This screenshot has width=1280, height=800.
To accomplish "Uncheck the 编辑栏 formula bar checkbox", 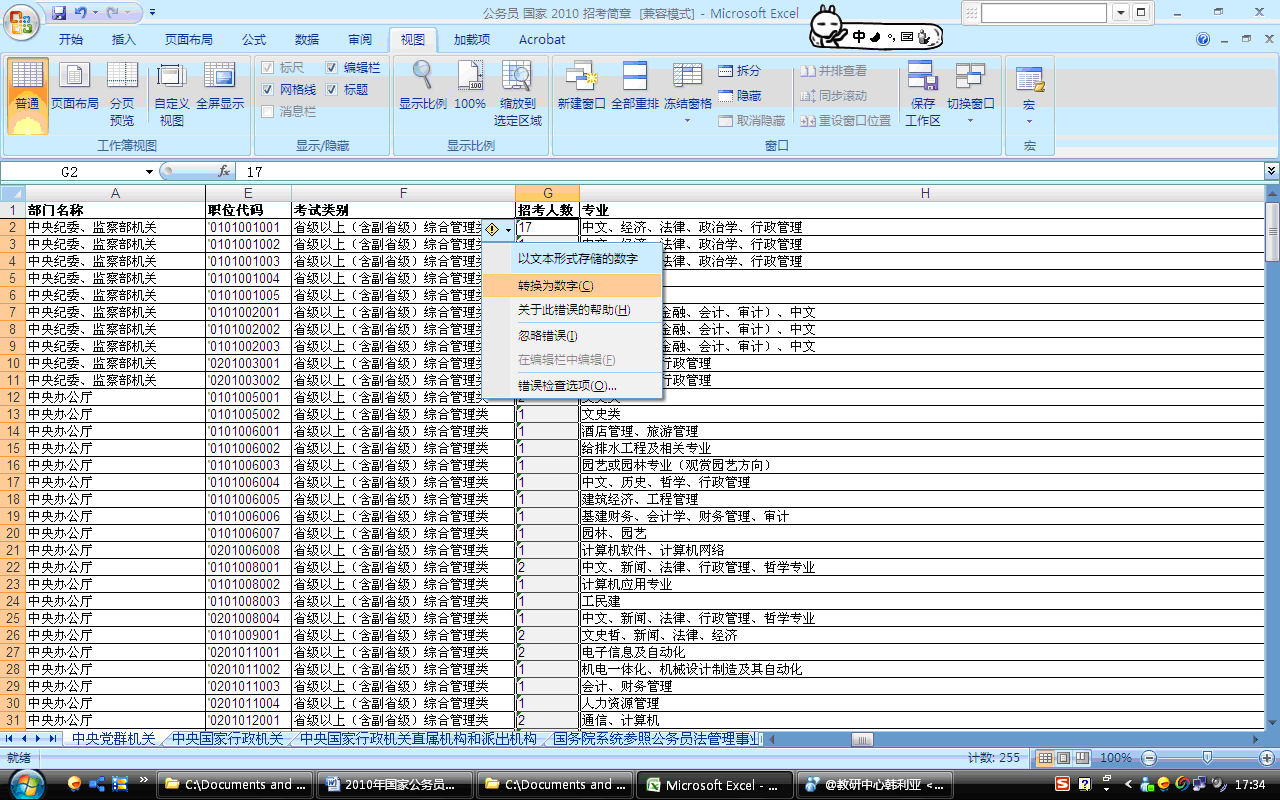I will [x=332, y=67].
